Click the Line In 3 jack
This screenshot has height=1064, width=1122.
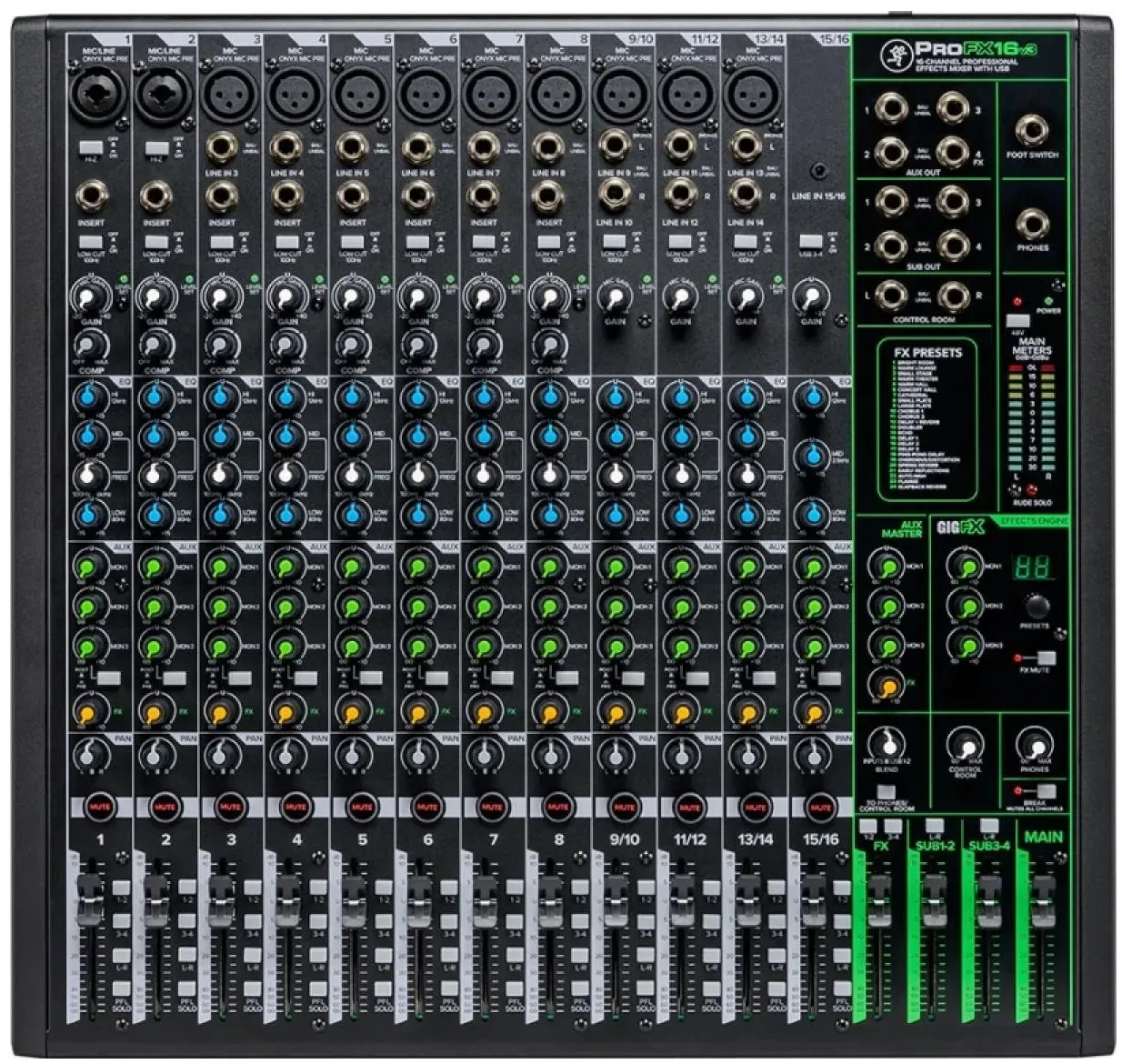[221, 146]
